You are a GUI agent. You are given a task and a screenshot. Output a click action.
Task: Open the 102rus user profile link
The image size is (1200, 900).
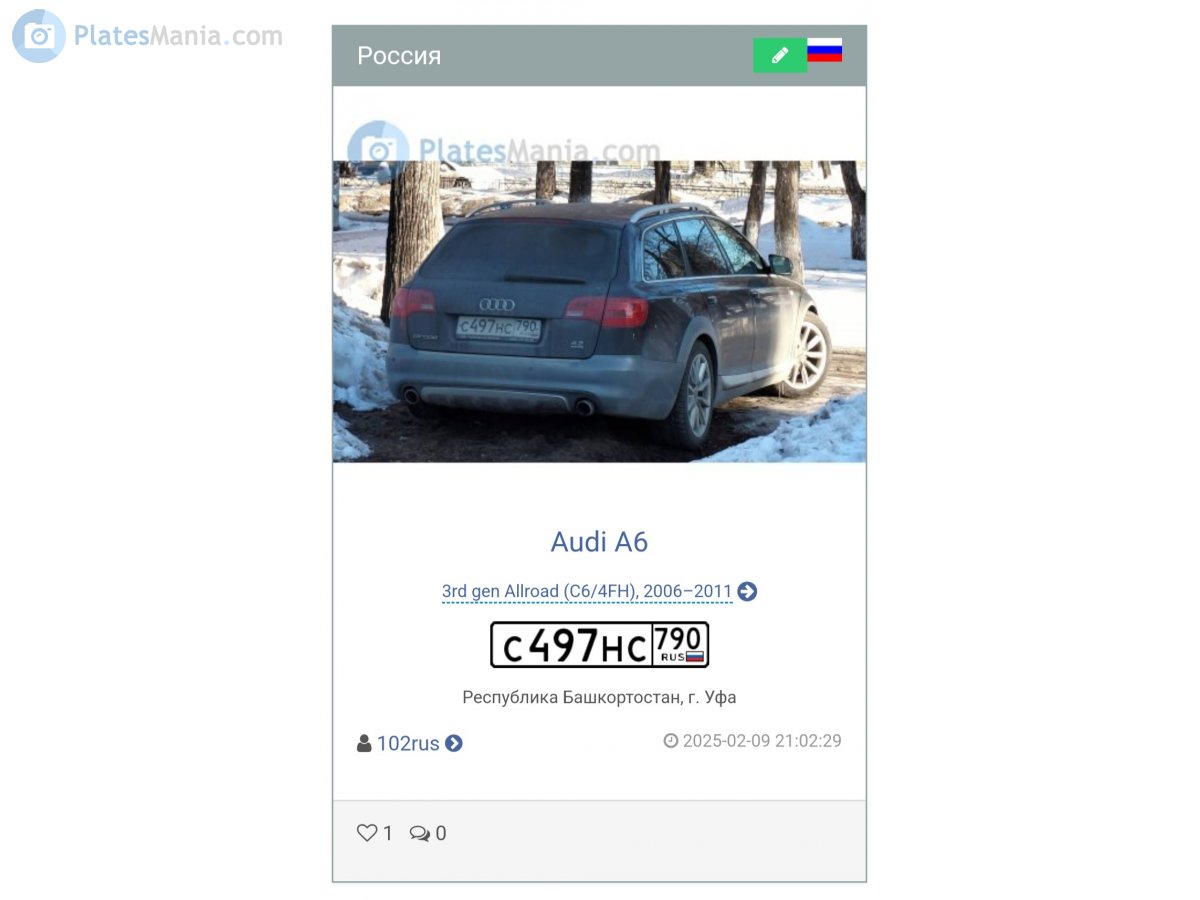408,743
